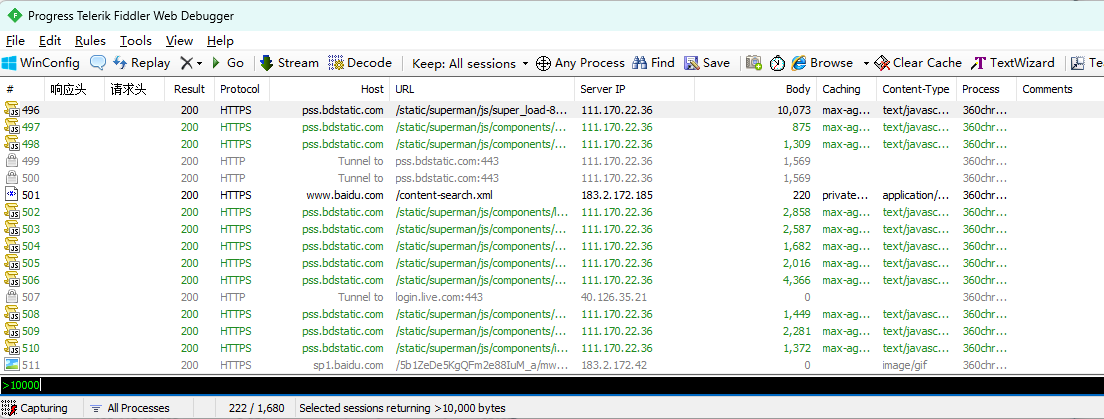Viewport: 1104px width, 419px height.
Task: Open the File menu
Action: [15, 41]
